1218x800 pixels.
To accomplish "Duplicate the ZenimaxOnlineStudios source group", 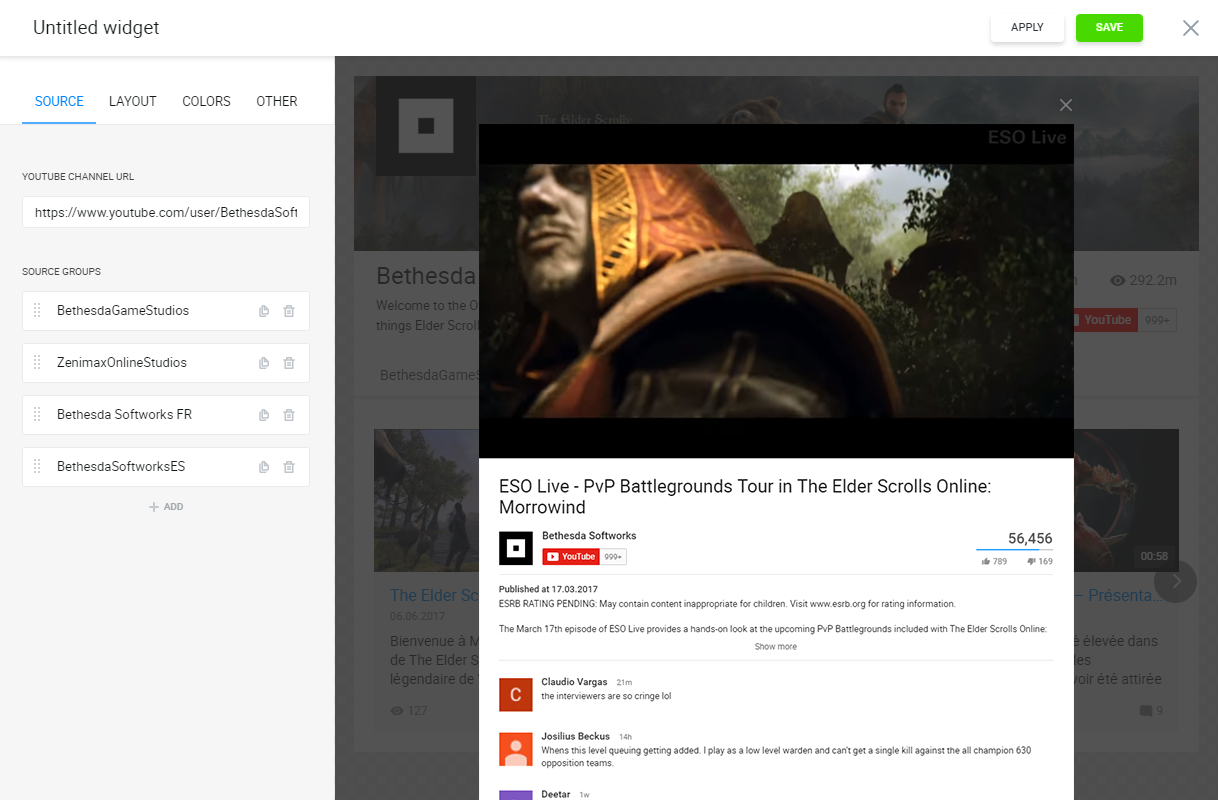I will pyautogui.click(x=264, y=363).
